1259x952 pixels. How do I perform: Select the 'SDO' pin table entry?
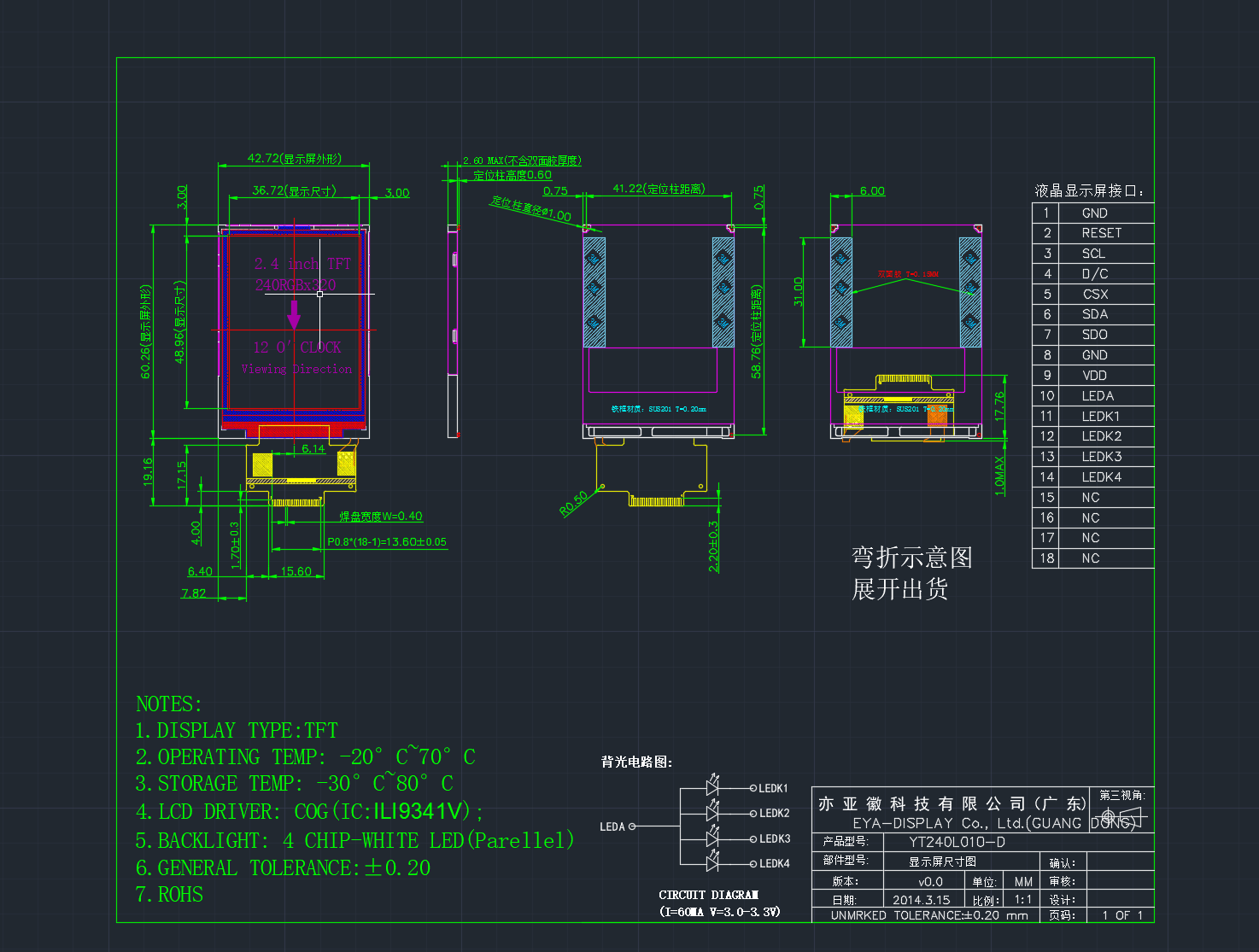click(1095, 335)
